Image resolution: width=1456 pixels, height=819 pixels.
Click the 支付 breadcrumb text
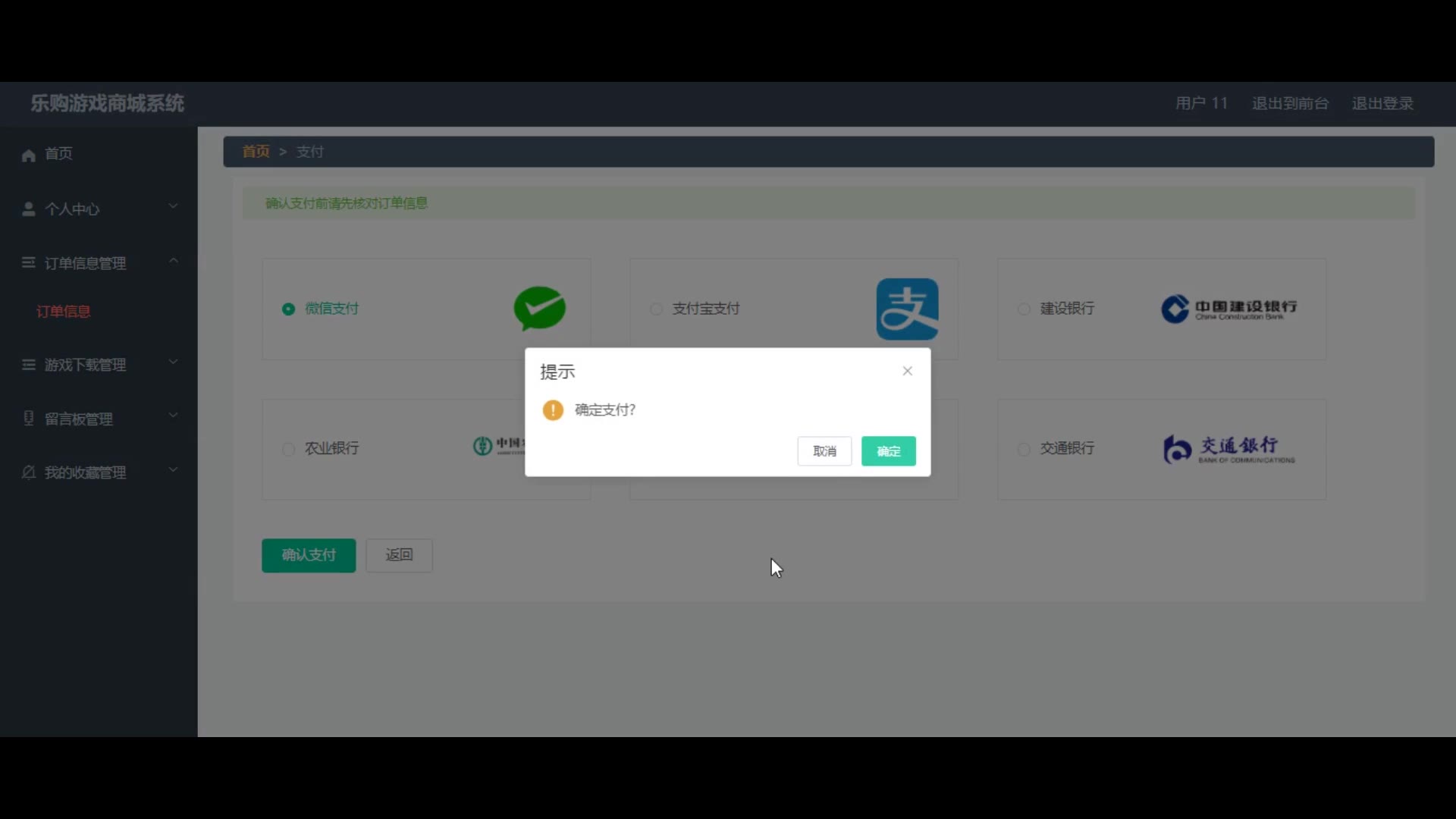coord(309,152)
